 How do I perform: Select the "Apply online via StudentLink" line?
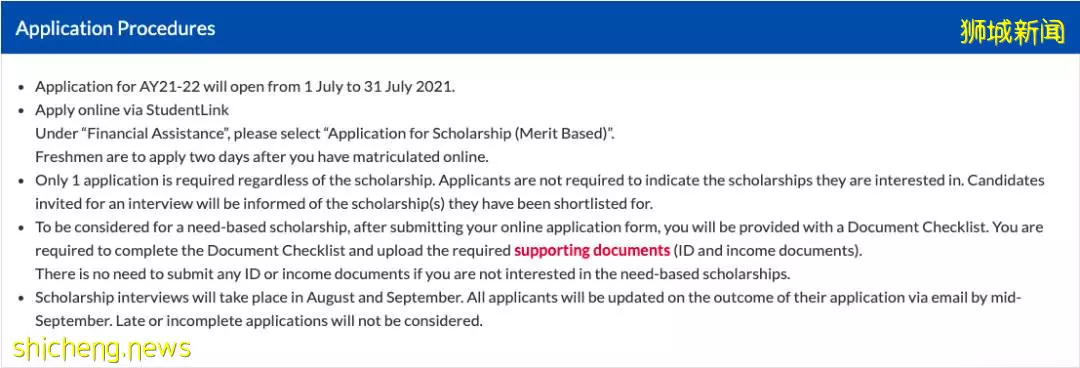point(132,110)
